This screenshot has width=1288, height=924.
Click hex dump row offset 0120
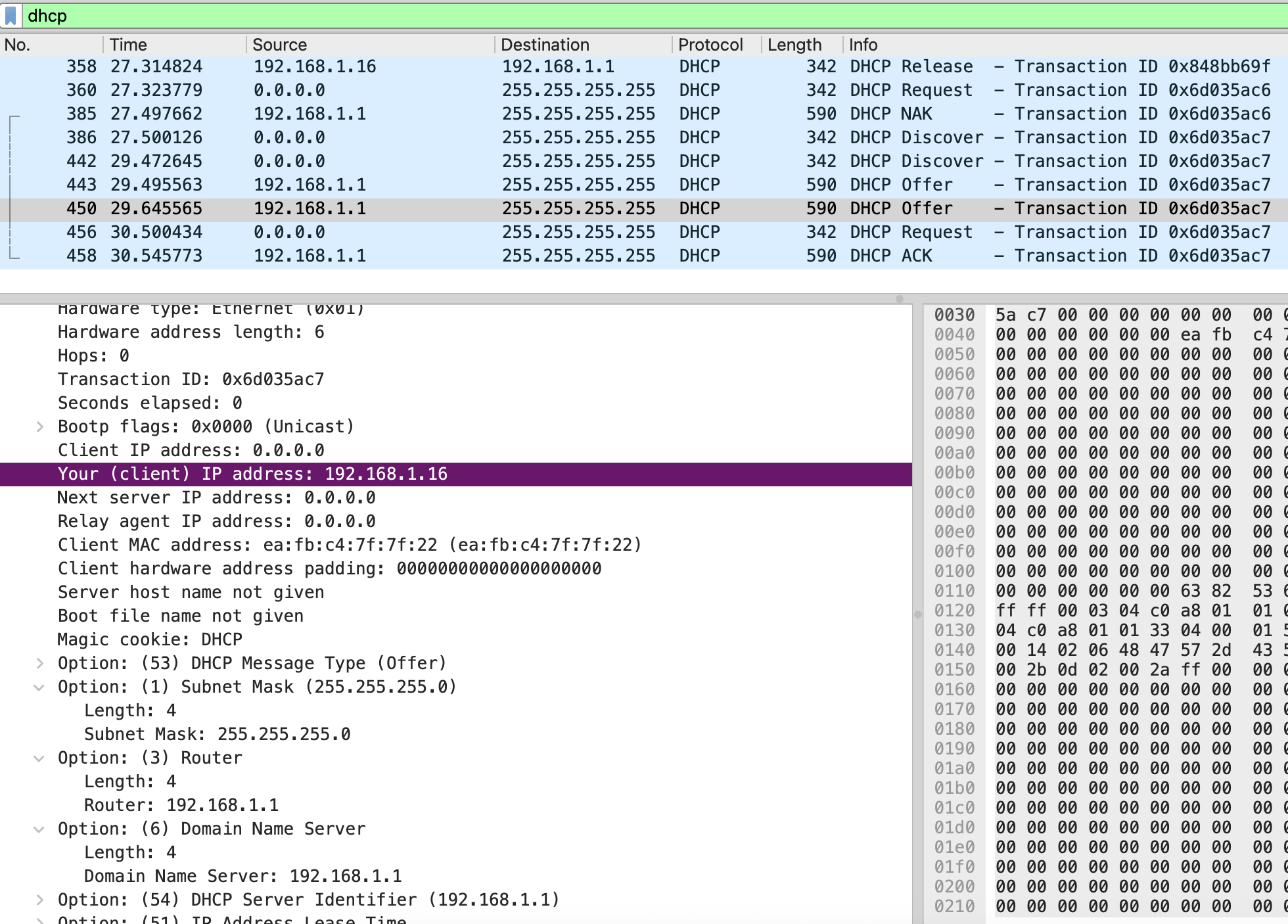click(x=954, y=611)
